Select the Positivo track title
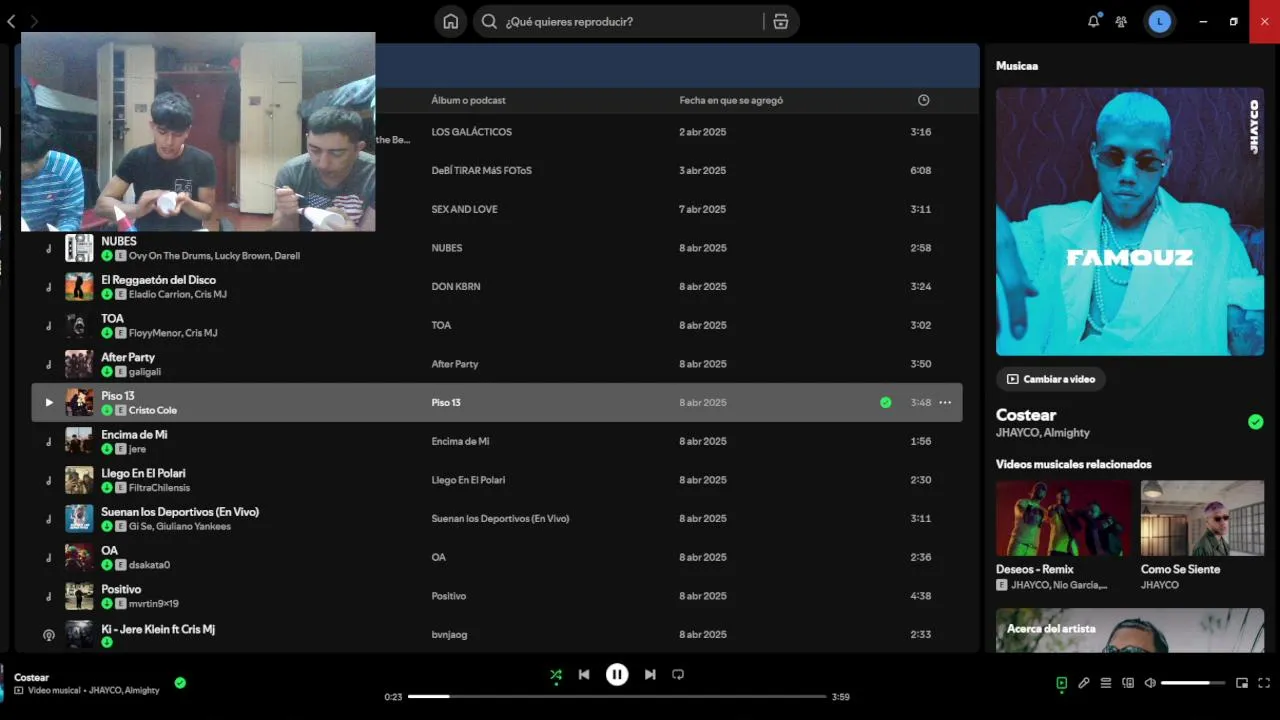Image resolution: width=1280 pixels, height=720 pixels. [x=121, y=589]
